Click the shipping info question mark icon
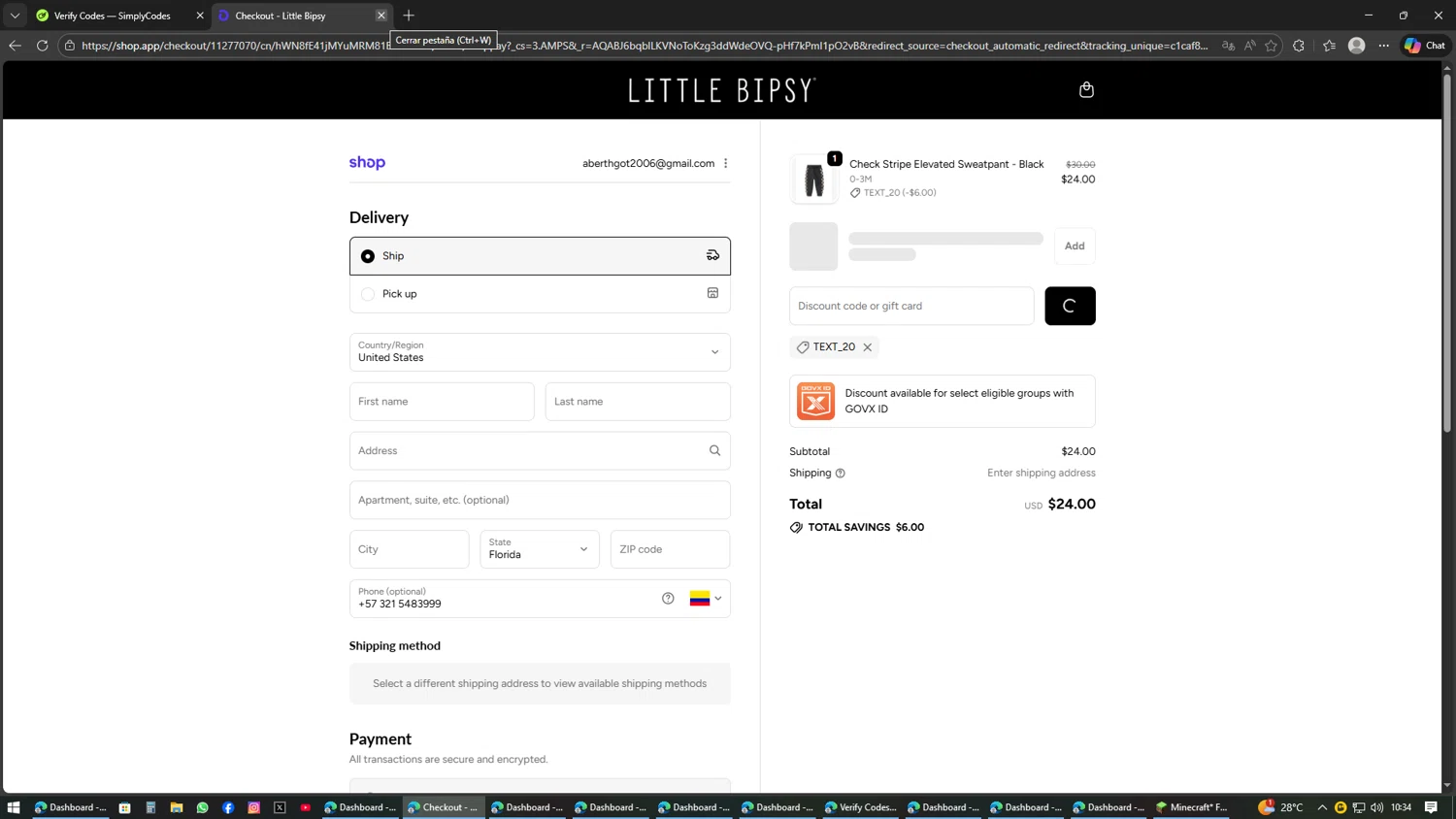The width and height of the screenshot is (1456, 819). (x=841, y=474)
